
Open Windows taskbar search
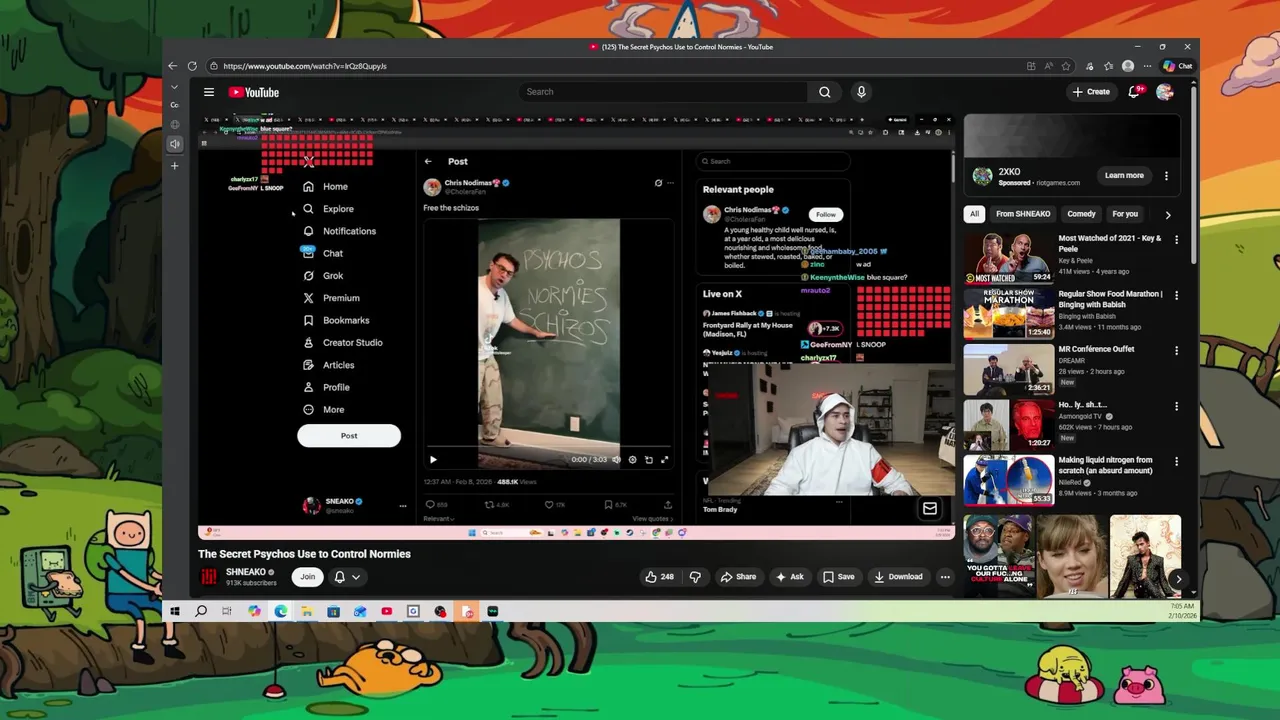pos(201,611)
